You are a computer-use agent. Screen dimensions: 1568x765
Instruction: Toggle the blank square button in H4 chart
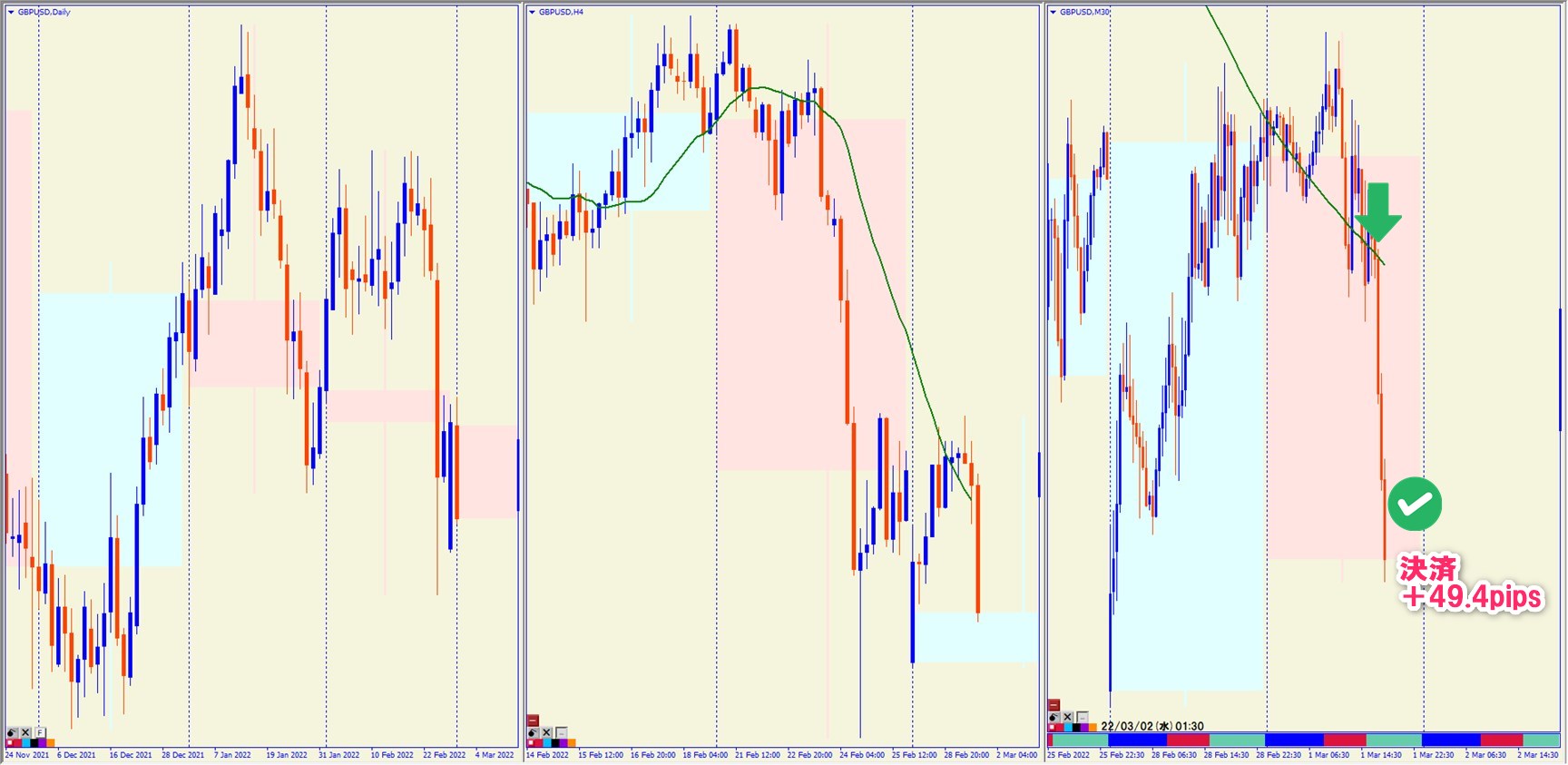pyautogui.click(x=562, y=732)
